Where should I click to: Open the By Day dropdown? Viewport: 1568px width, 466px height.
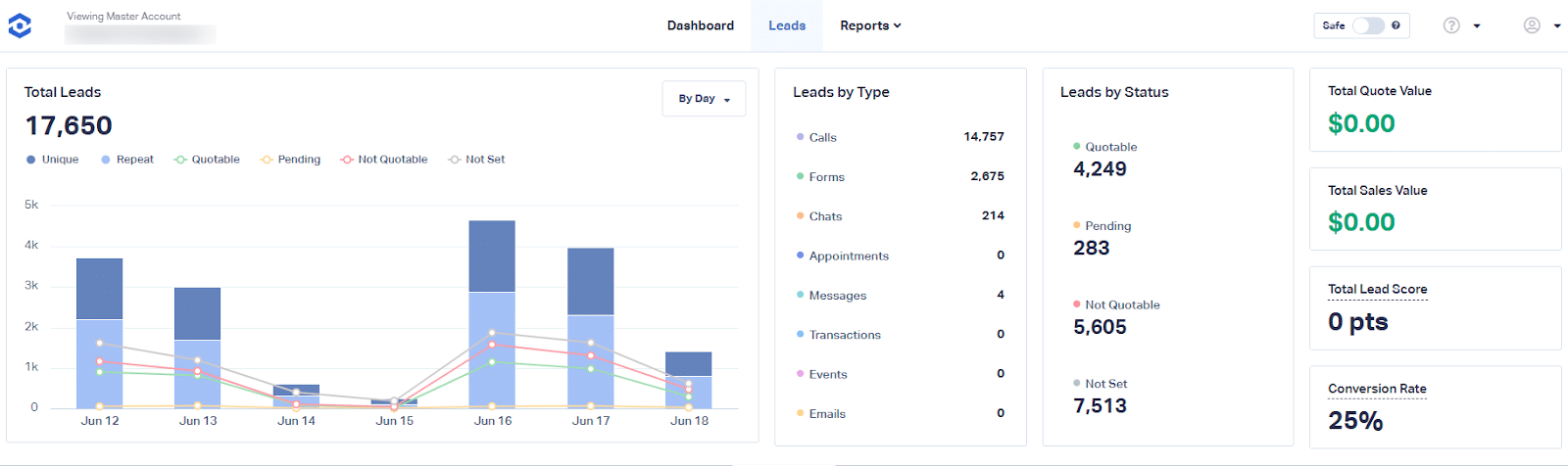(704, 99)
